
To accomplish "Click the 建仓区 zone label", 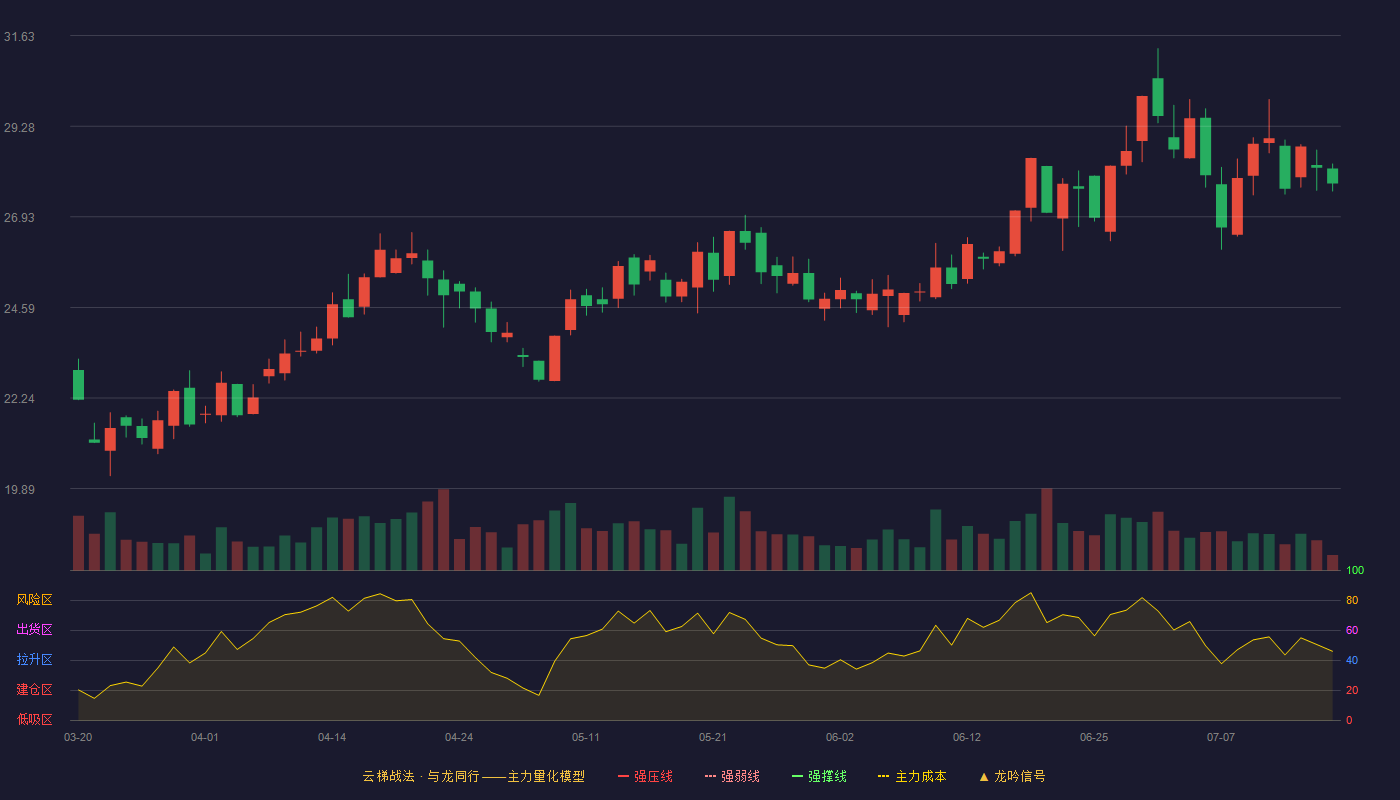I will 34,690.
